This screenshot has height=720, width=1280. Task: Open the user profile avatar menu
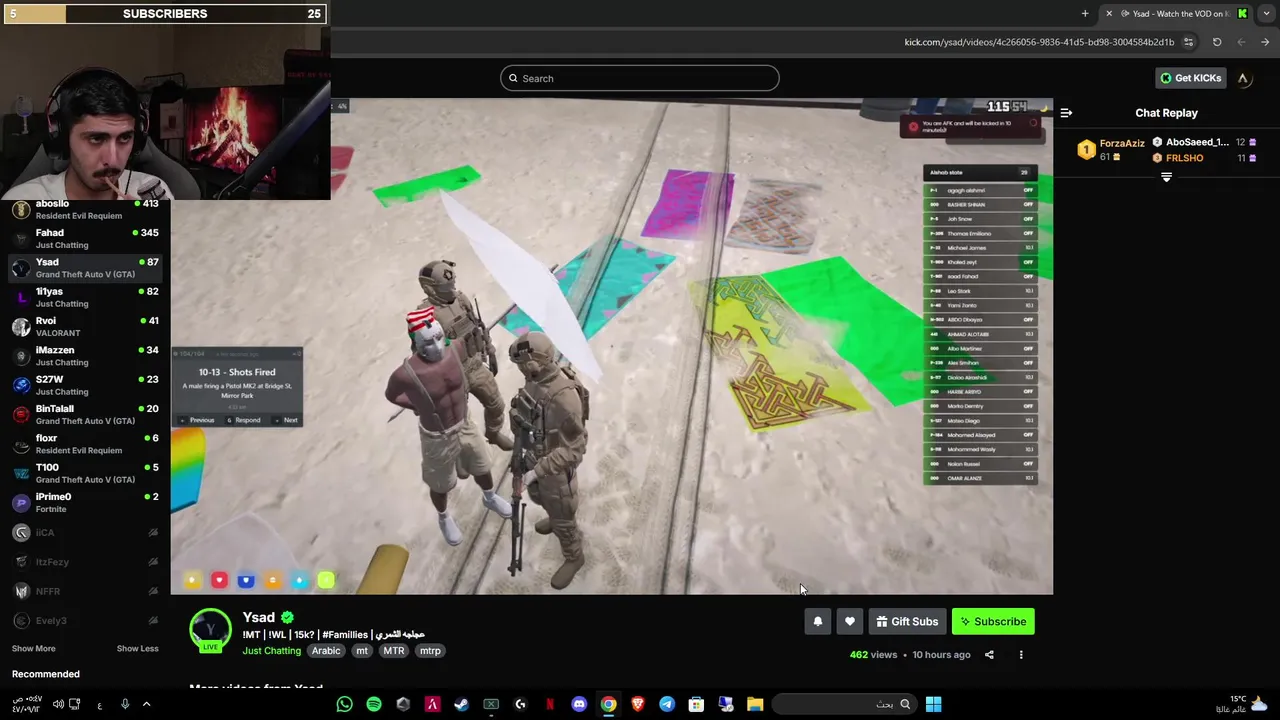(1243, 78)
